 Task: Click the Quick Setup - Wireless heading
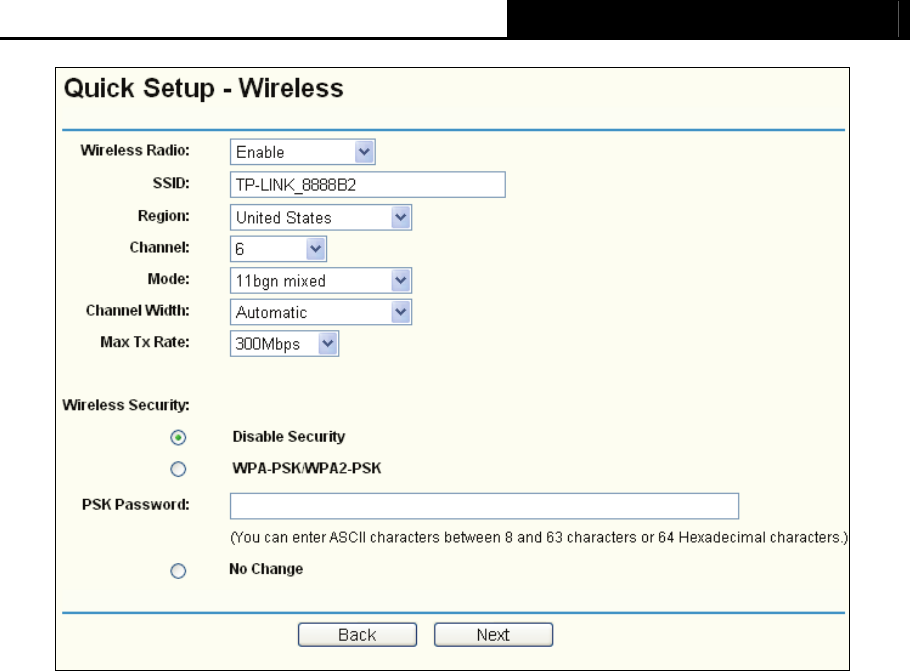point(204,89)
